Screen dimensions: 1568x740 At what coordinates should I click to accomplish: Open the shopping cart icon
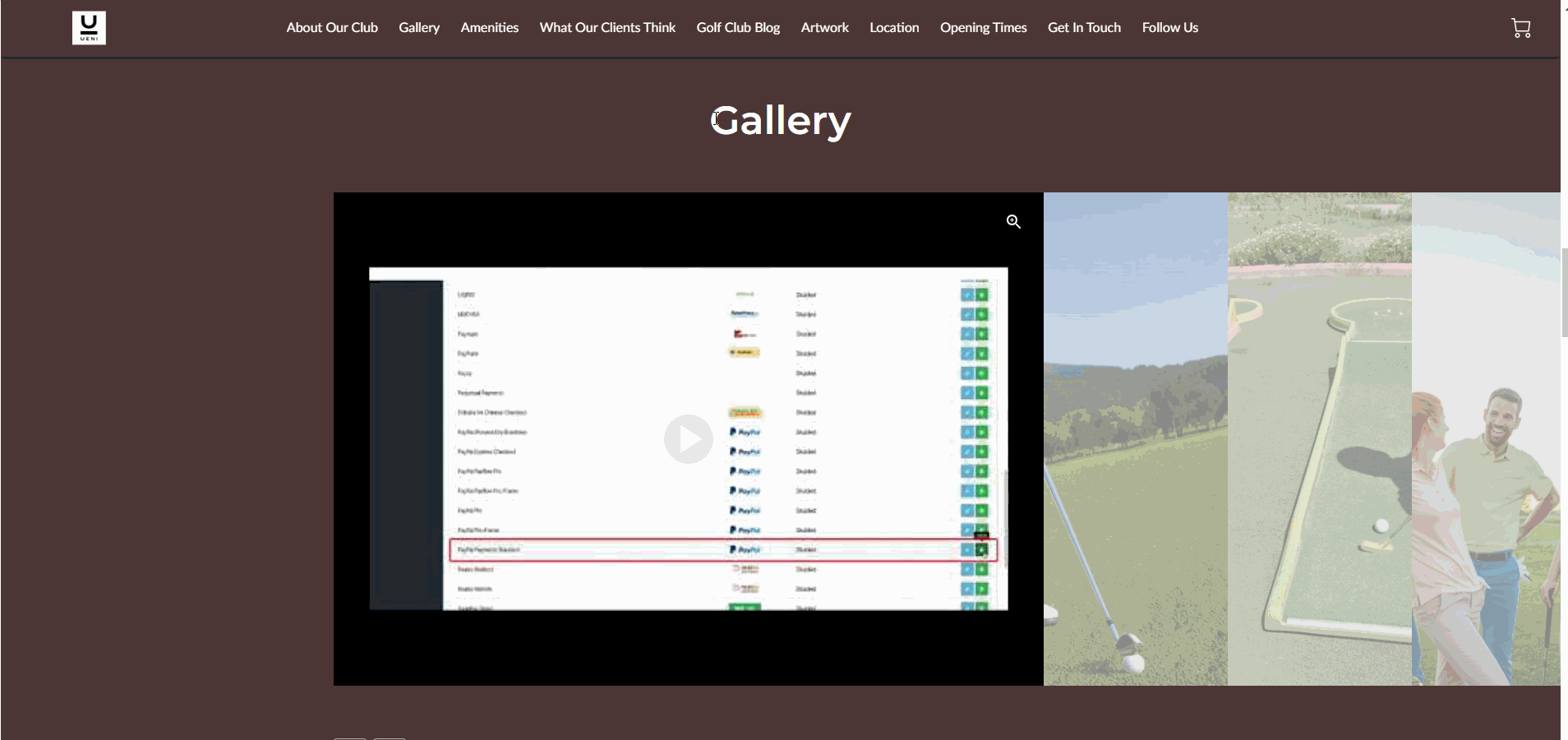(x=1520, y=28)
